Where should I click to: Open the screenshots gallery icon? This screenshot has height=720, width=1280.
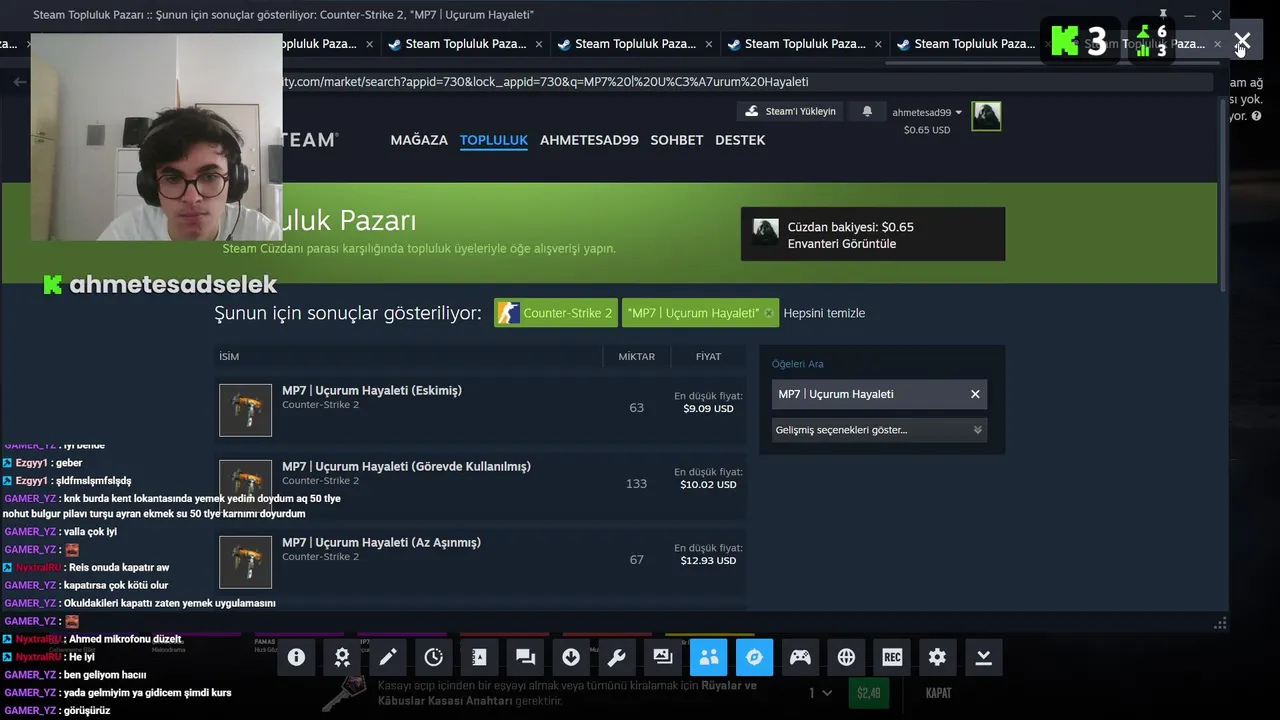(663, 657)
